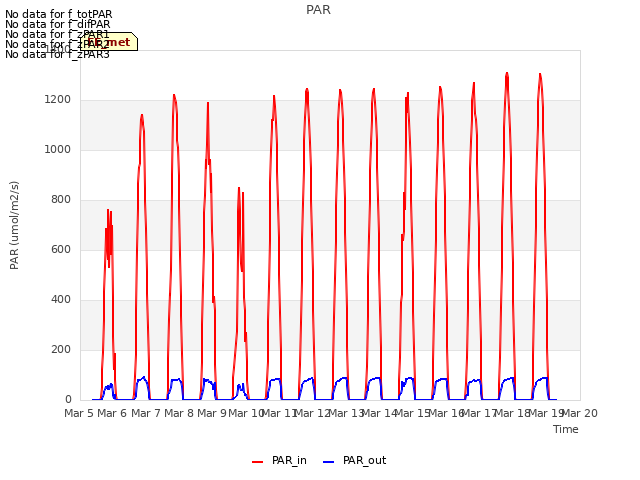Click the x-axis tick Mar 5

(x=79, y=413)
